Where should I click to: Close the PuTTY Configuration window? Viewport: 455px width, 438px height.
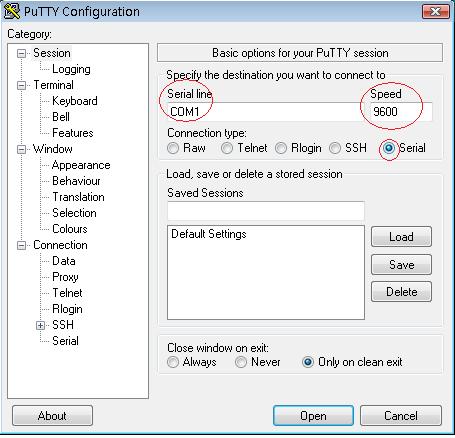436,12
